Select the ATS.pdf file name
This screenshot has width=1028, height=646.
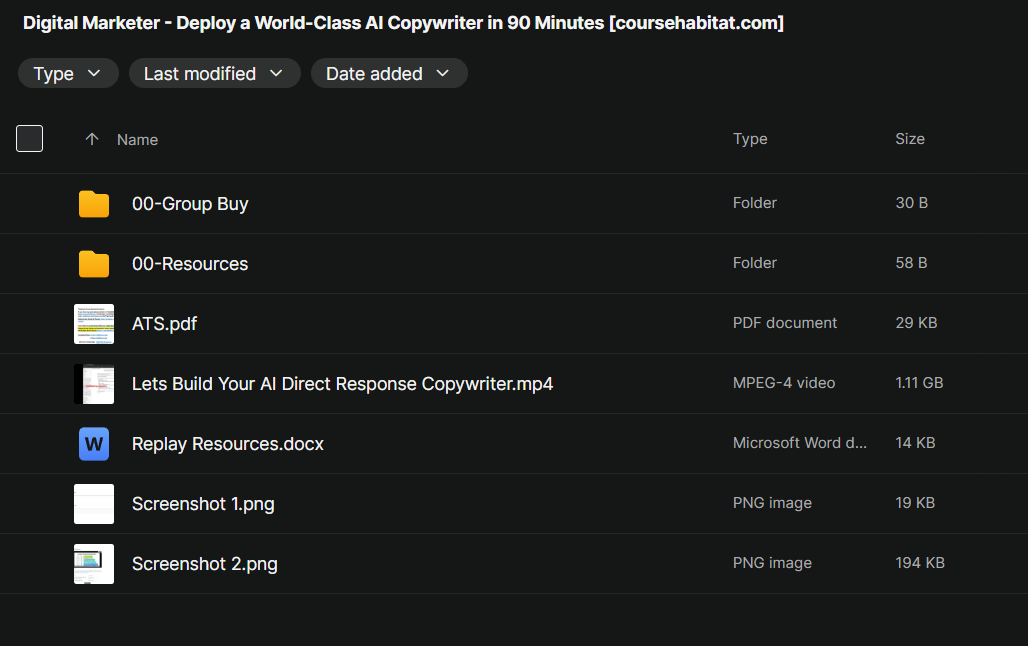164,324
